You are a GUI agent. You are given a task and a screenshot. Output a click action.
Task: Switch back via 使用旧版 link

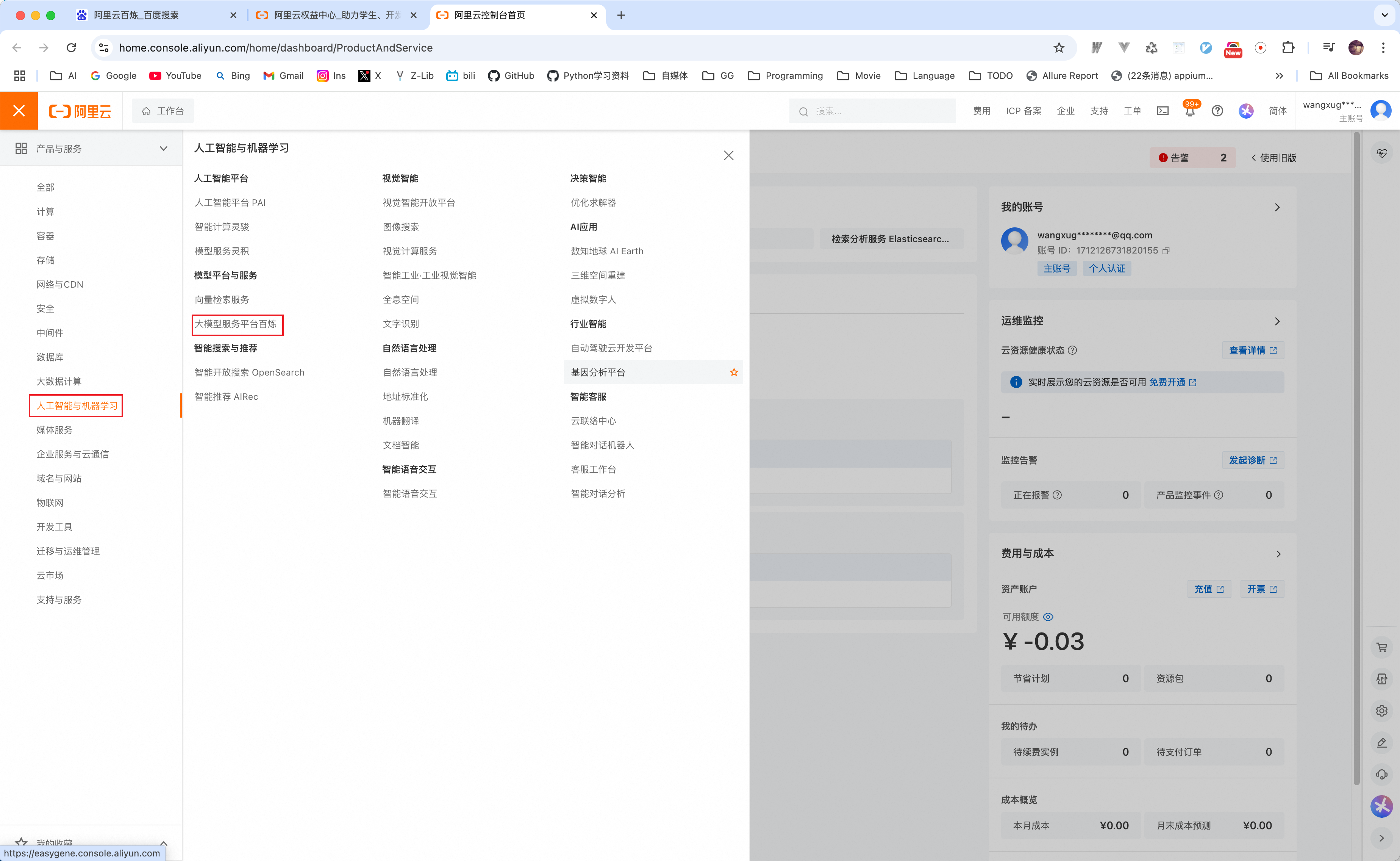click(1273, 158)
